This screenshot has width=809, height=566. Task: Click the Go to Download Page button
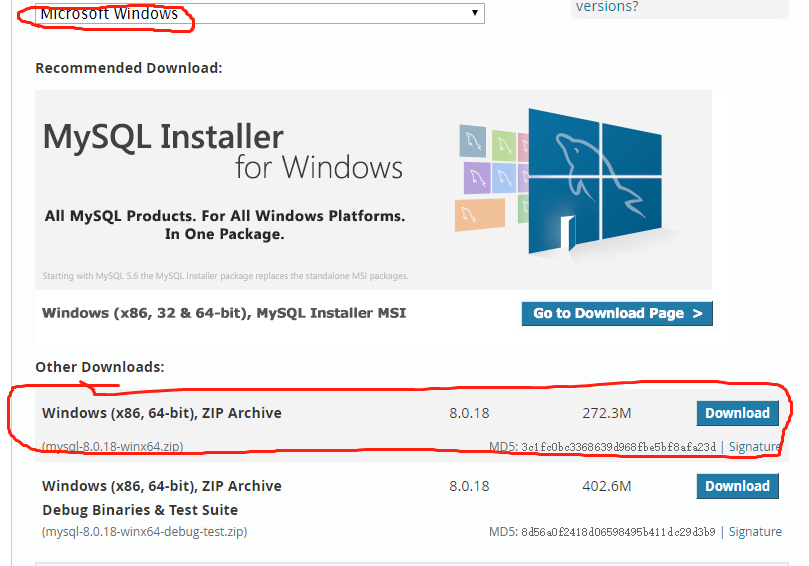click(x=617, y=314)
